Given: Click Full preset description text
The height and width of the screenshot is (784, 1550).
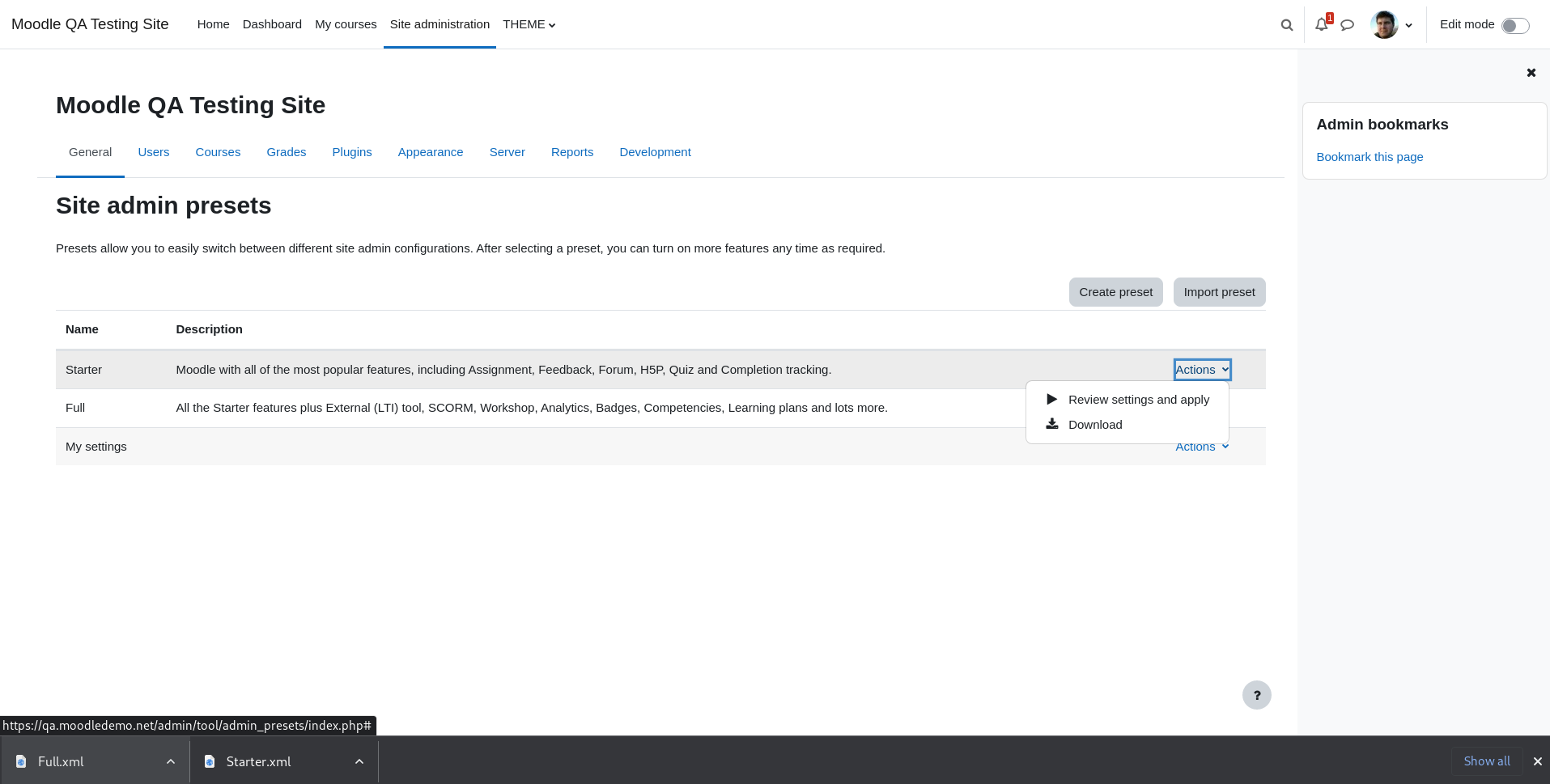Looking at the screenshot, I should (x=532, y=408).
